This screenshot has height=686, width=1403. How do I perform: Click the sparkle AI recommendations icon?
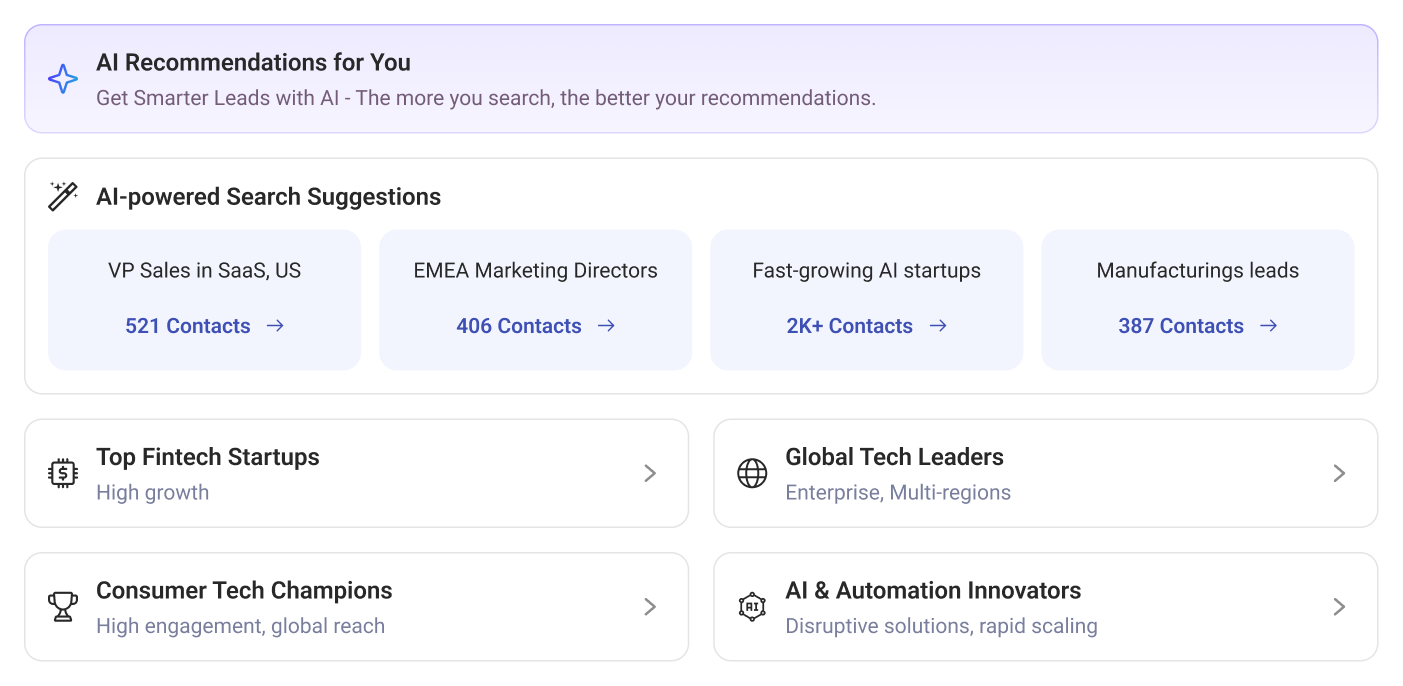tap(63, 78)
